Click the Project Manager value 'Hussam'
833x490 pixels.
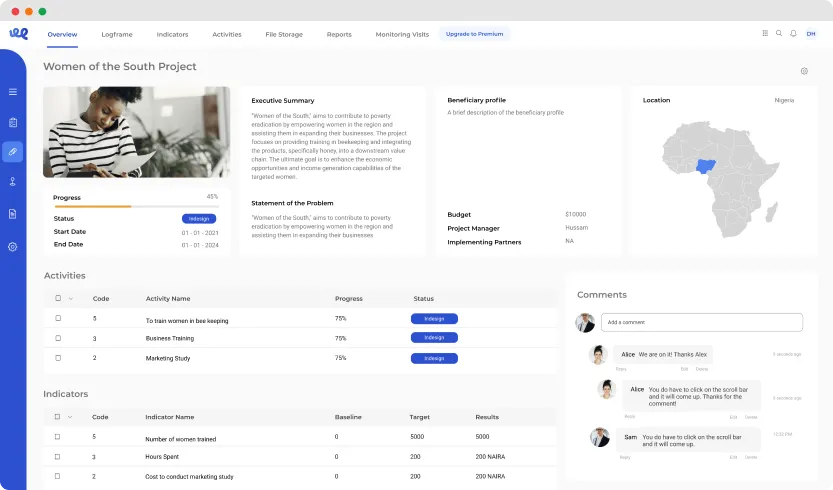(x=576, y=227)
